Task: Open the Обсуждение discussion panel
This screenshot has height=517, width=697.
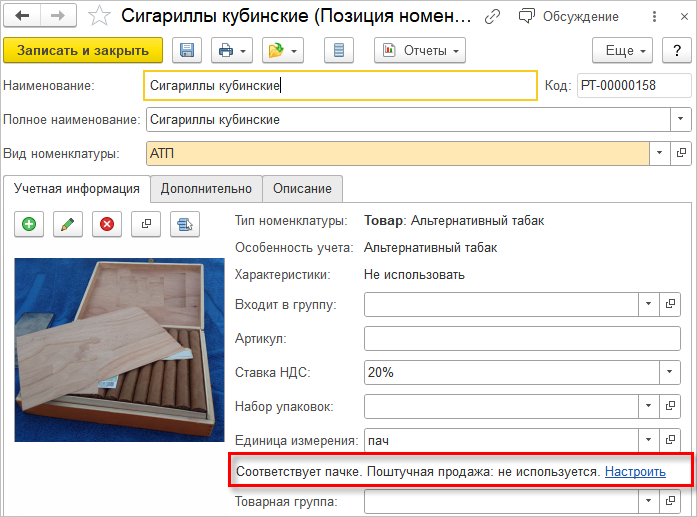Action: click(x=568, y=17)
